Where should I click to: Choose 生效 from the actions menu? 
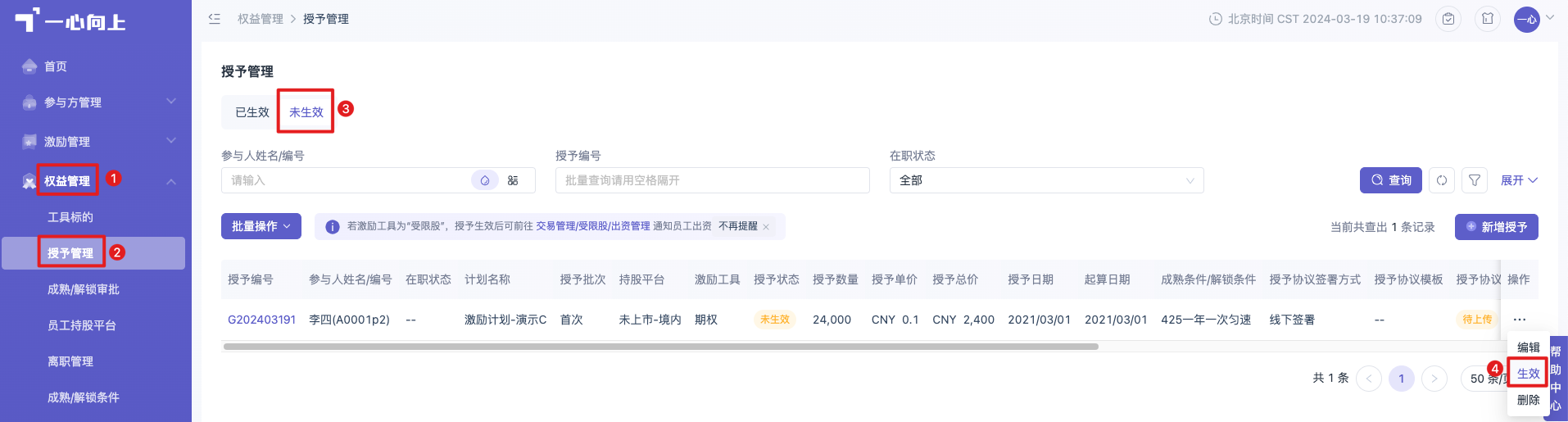click(1529, 374)
